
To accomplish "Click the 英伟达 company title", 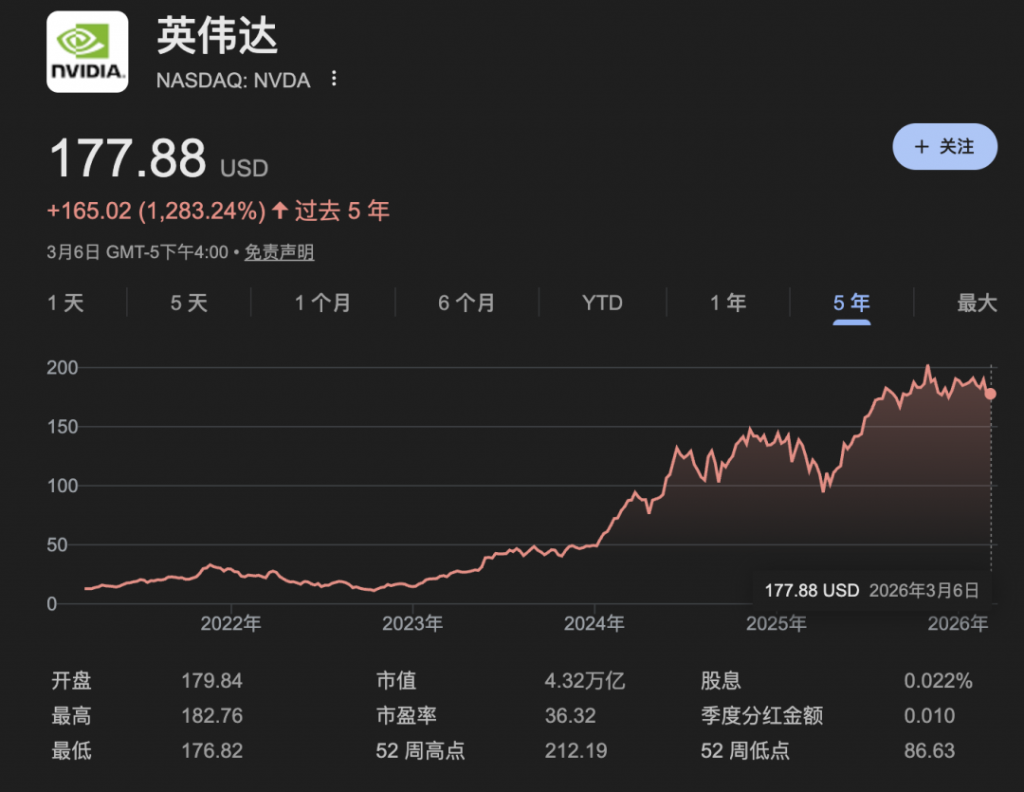I will pyautogui.click(x=217, y=37).
